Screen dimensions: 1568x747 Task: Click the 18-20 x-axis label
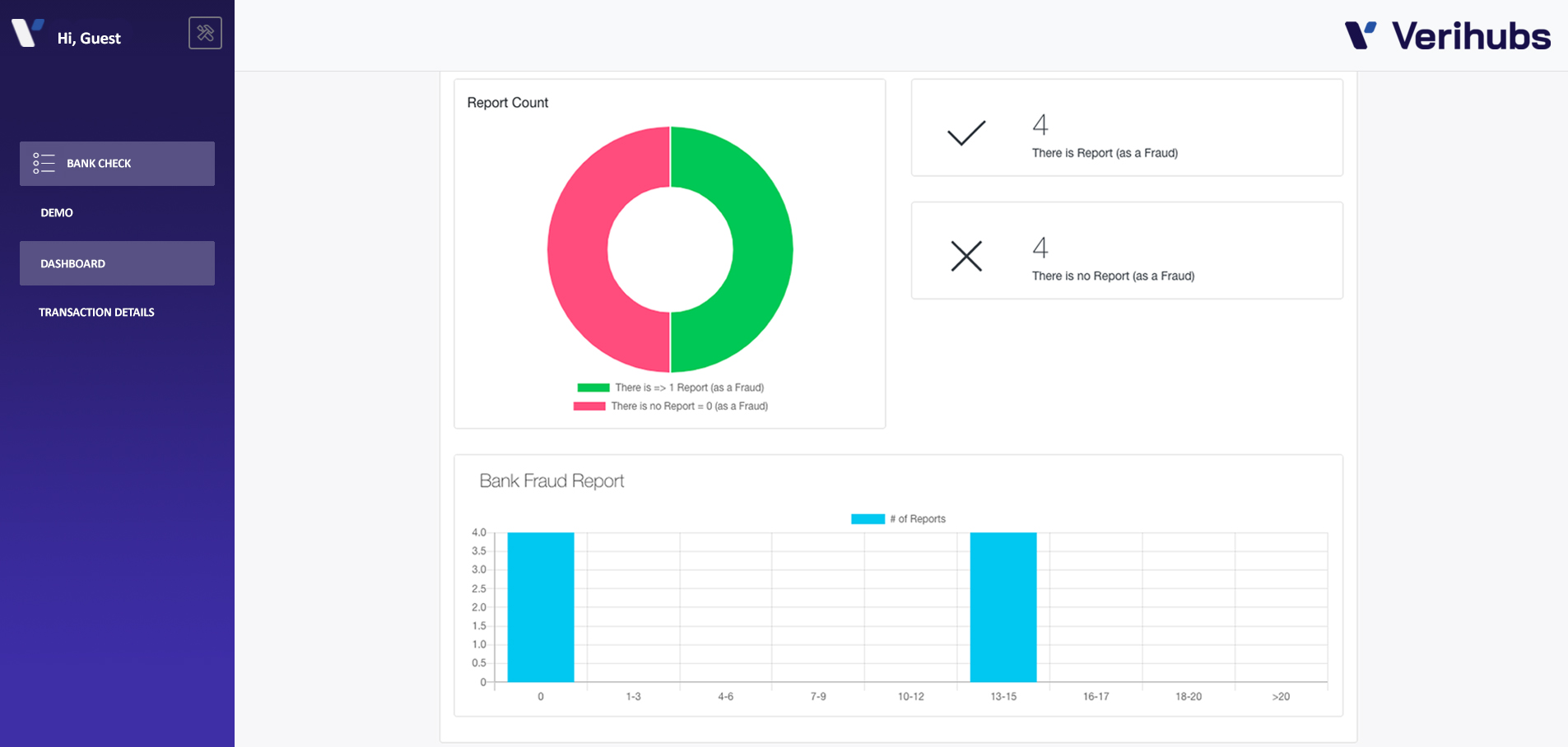pos(1189,697)
